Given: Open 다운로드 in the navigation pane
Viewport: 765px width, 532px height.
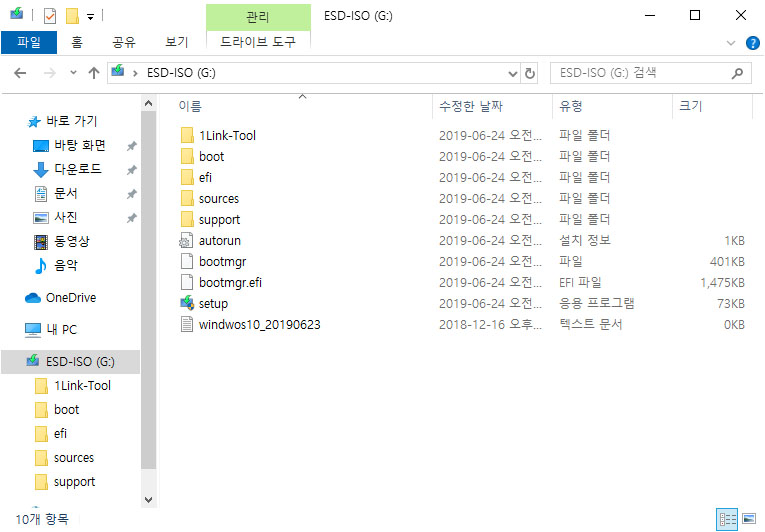Looking at the screenshot, I should click(78, 169).
